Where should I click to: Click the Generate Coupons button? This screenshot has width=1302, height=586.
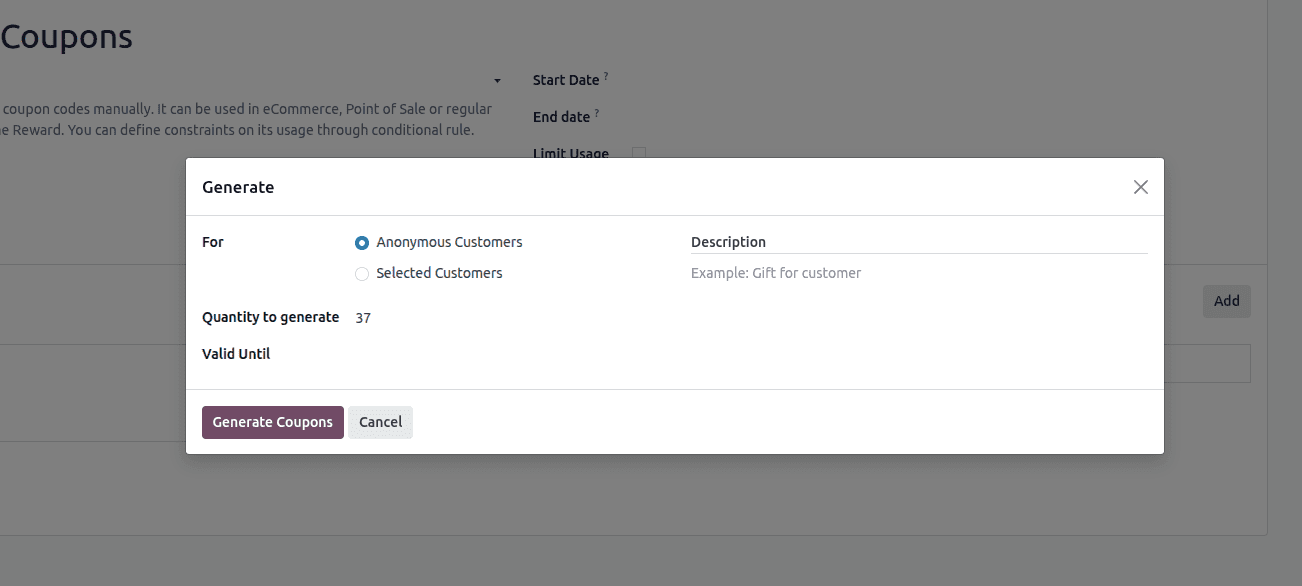pos(272,422)
